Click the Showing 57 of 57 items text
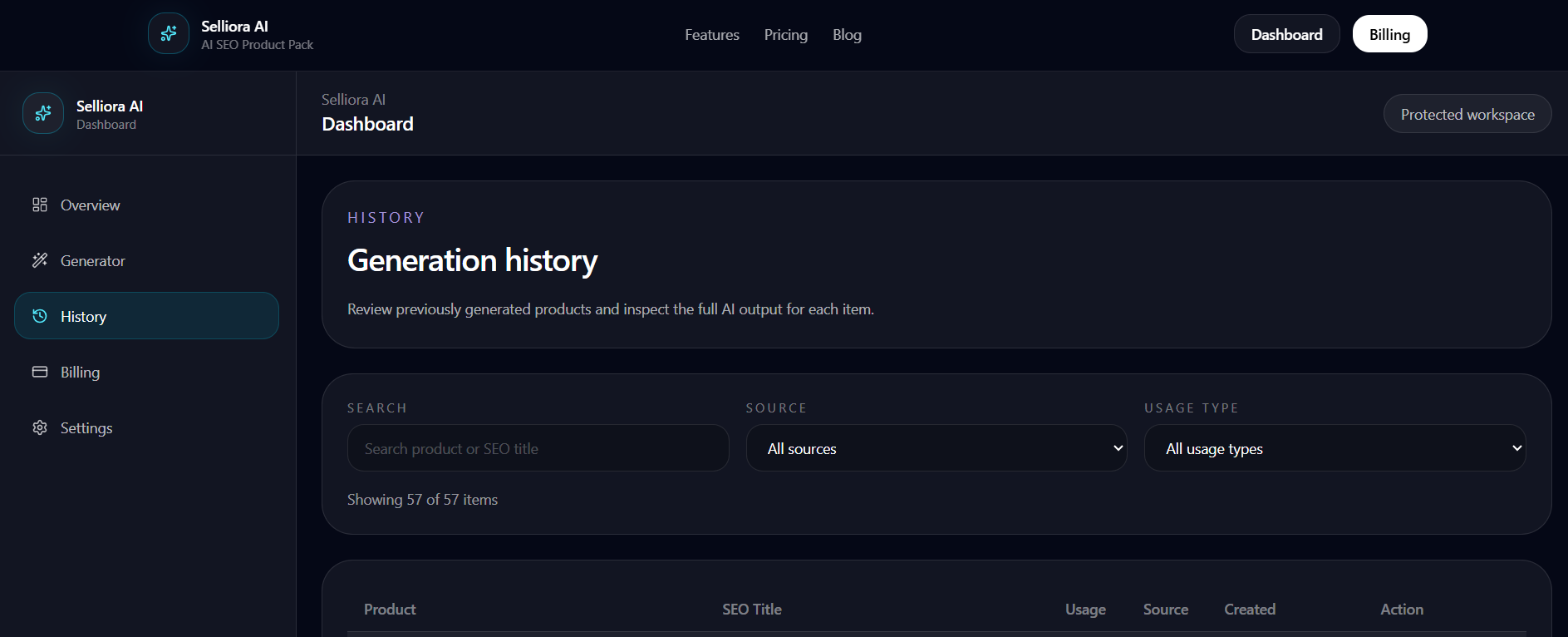 click(422, 500)
